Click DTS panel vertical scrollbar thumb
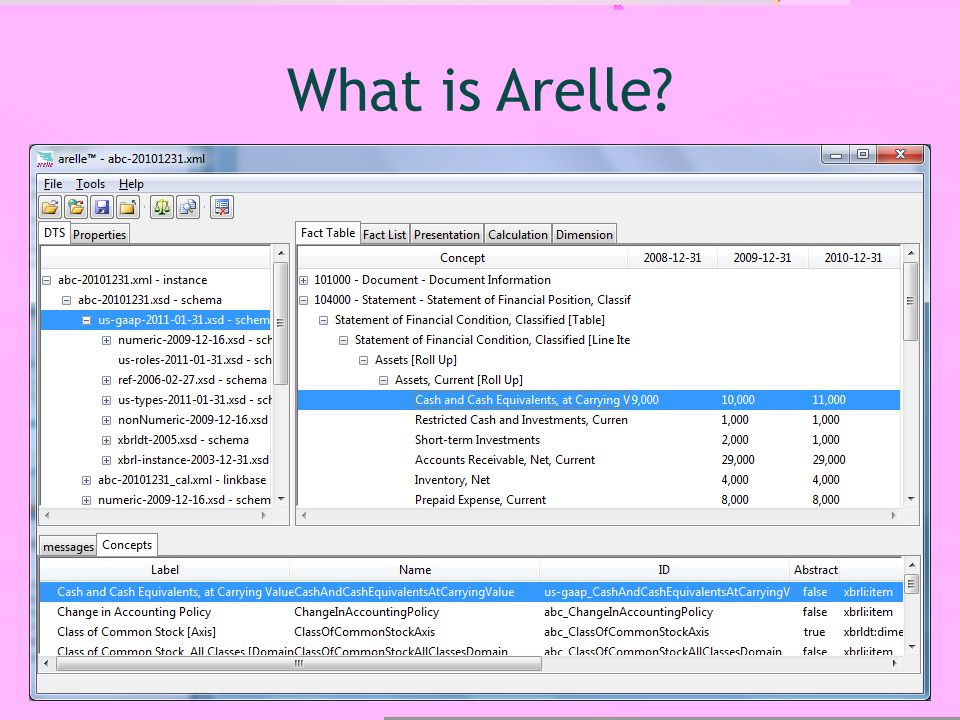The height and width of the screenshot is (720, 960). point(280,323)
